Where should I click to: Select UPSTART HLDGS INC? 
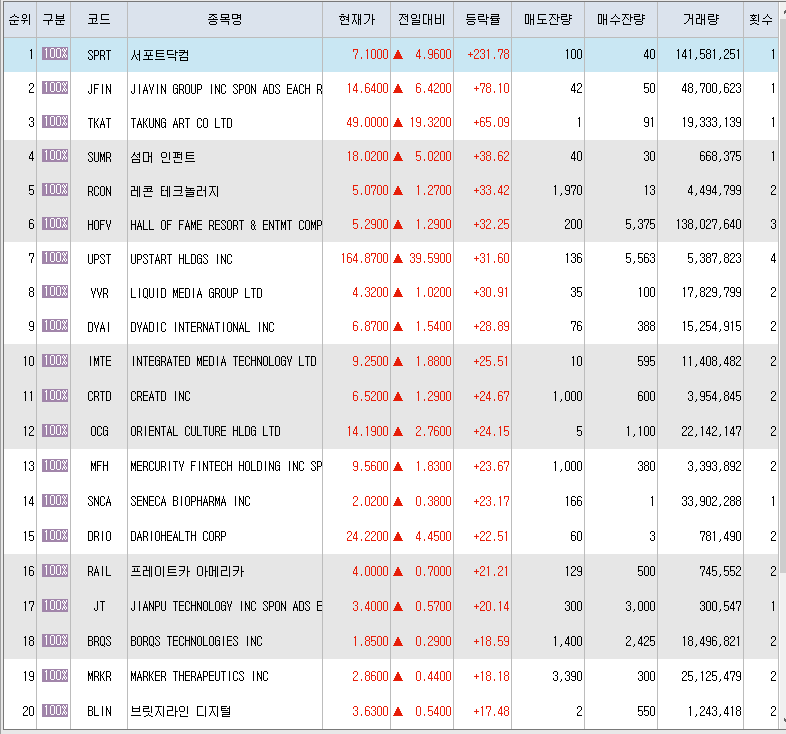tap(181, 259)
